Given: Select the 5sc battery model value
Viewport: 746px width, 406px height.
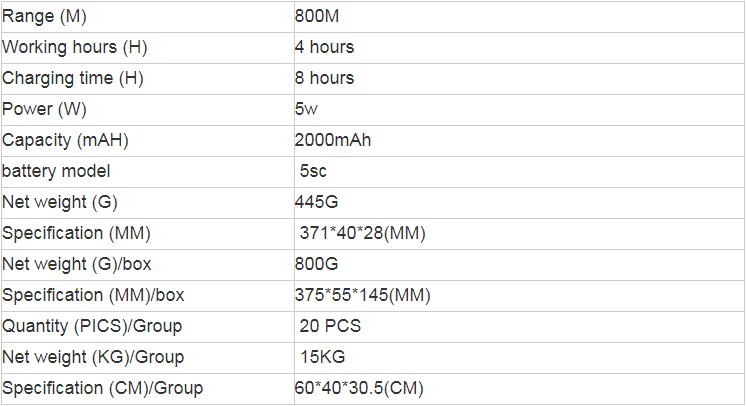Looking at the screenshot, I should [x=312, y=171].
